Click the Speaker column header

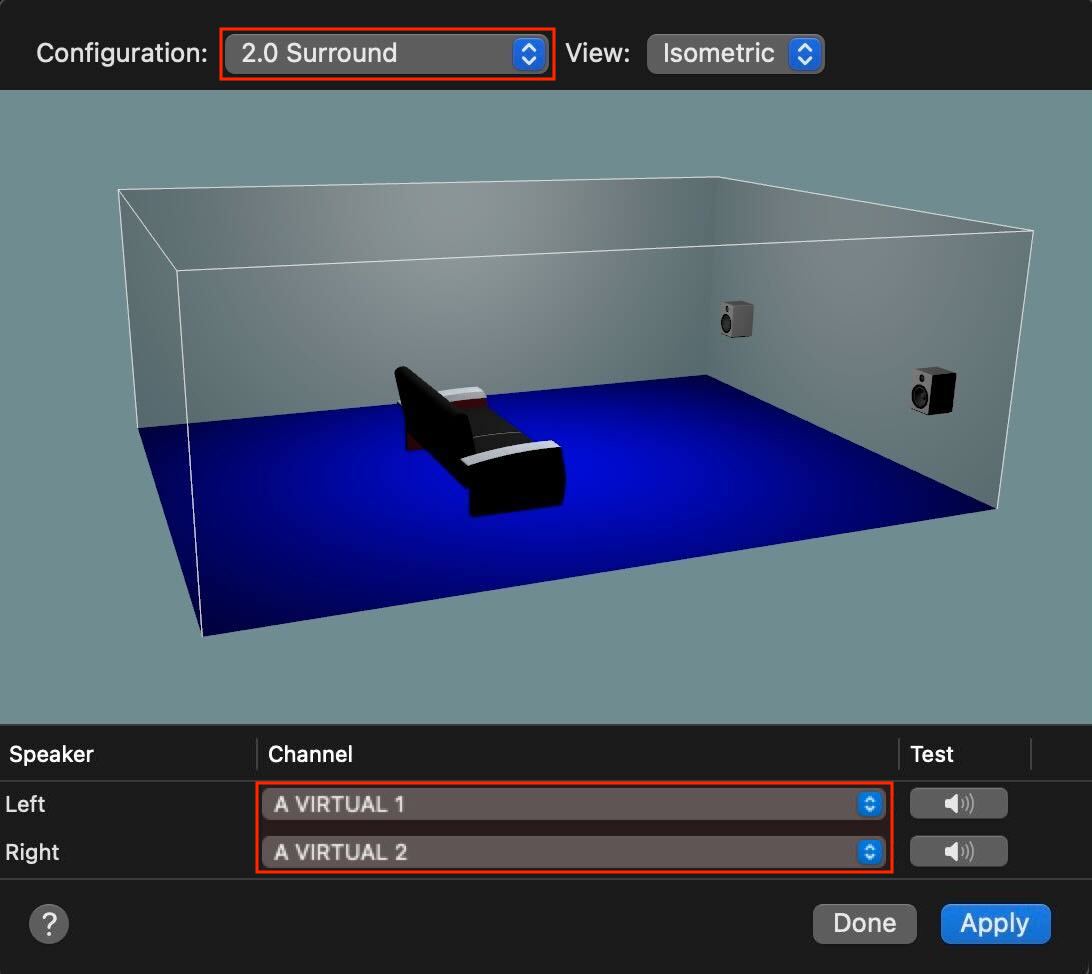point(51,754)
